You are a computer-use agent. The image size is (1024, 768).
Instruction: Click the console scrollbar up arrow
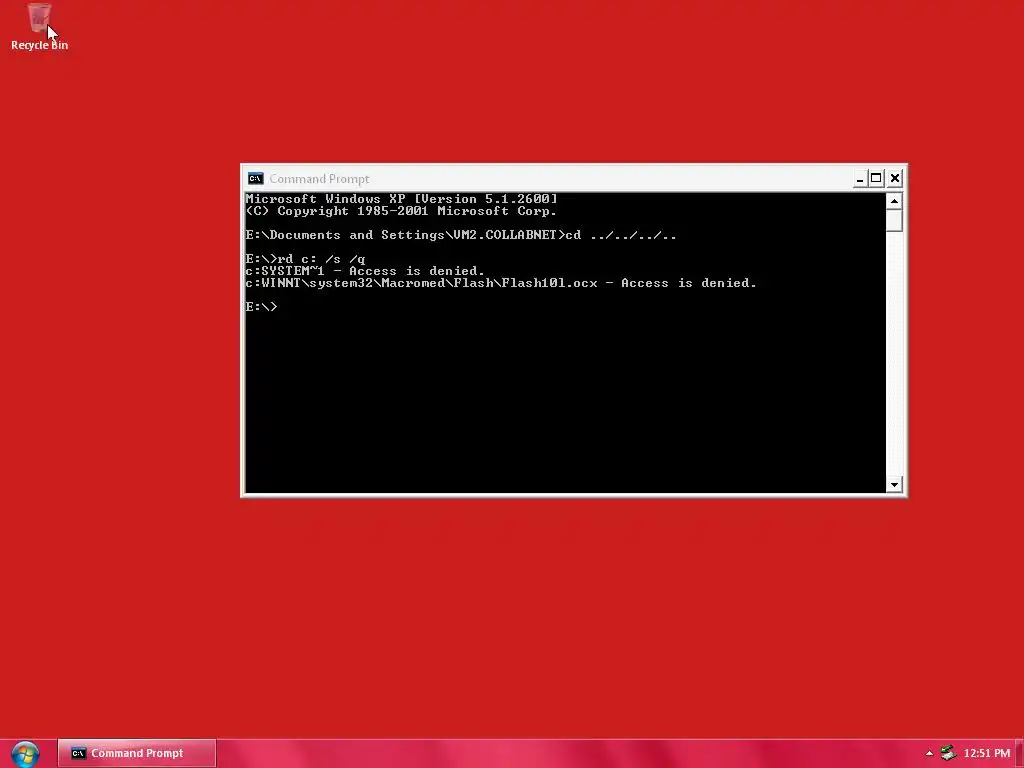click(894, 200)
